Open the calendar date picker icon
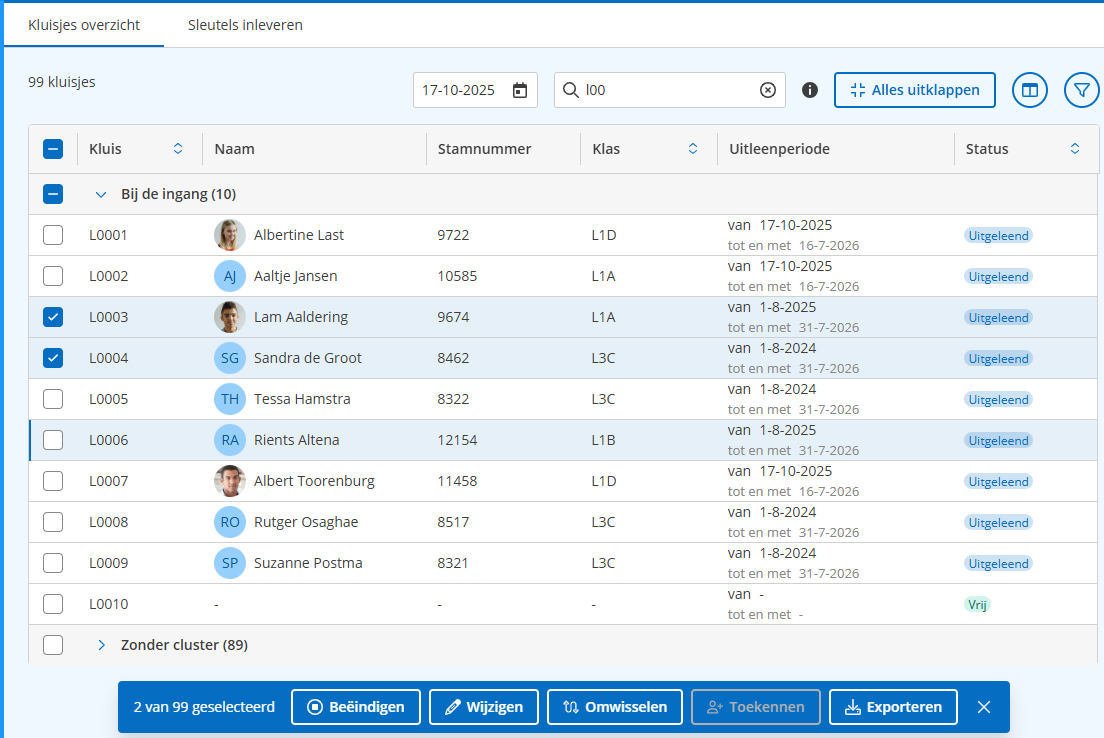1104x738 pixels. (x=520, y=90)
